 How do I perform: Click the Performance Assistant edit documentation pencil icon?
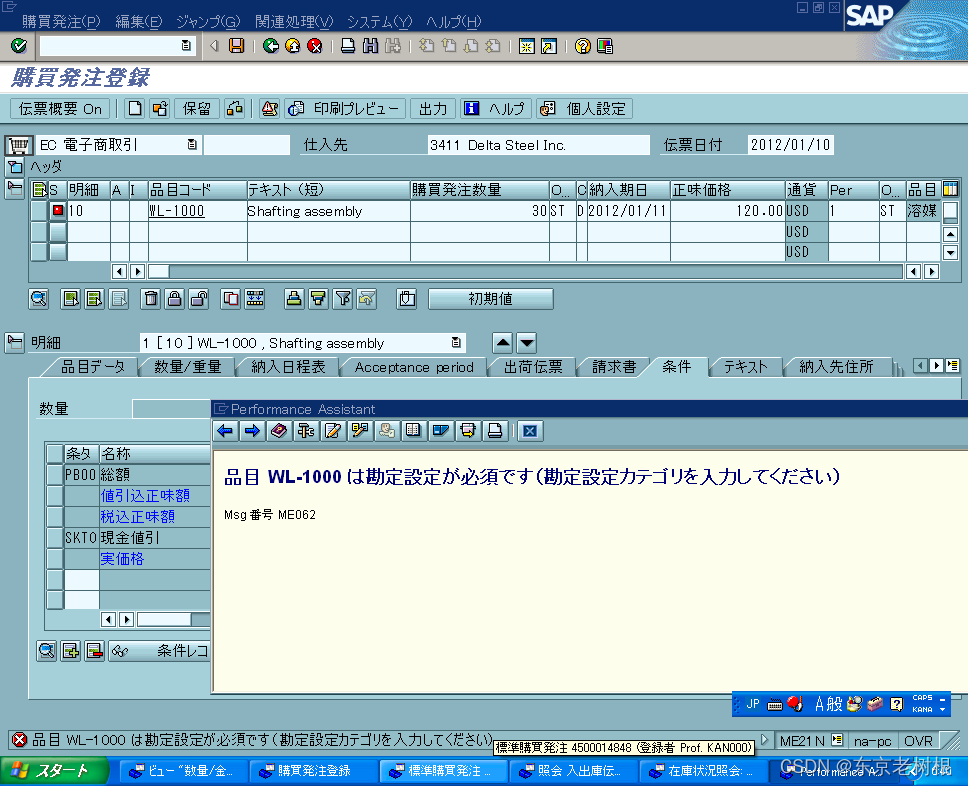click(333, 430)
